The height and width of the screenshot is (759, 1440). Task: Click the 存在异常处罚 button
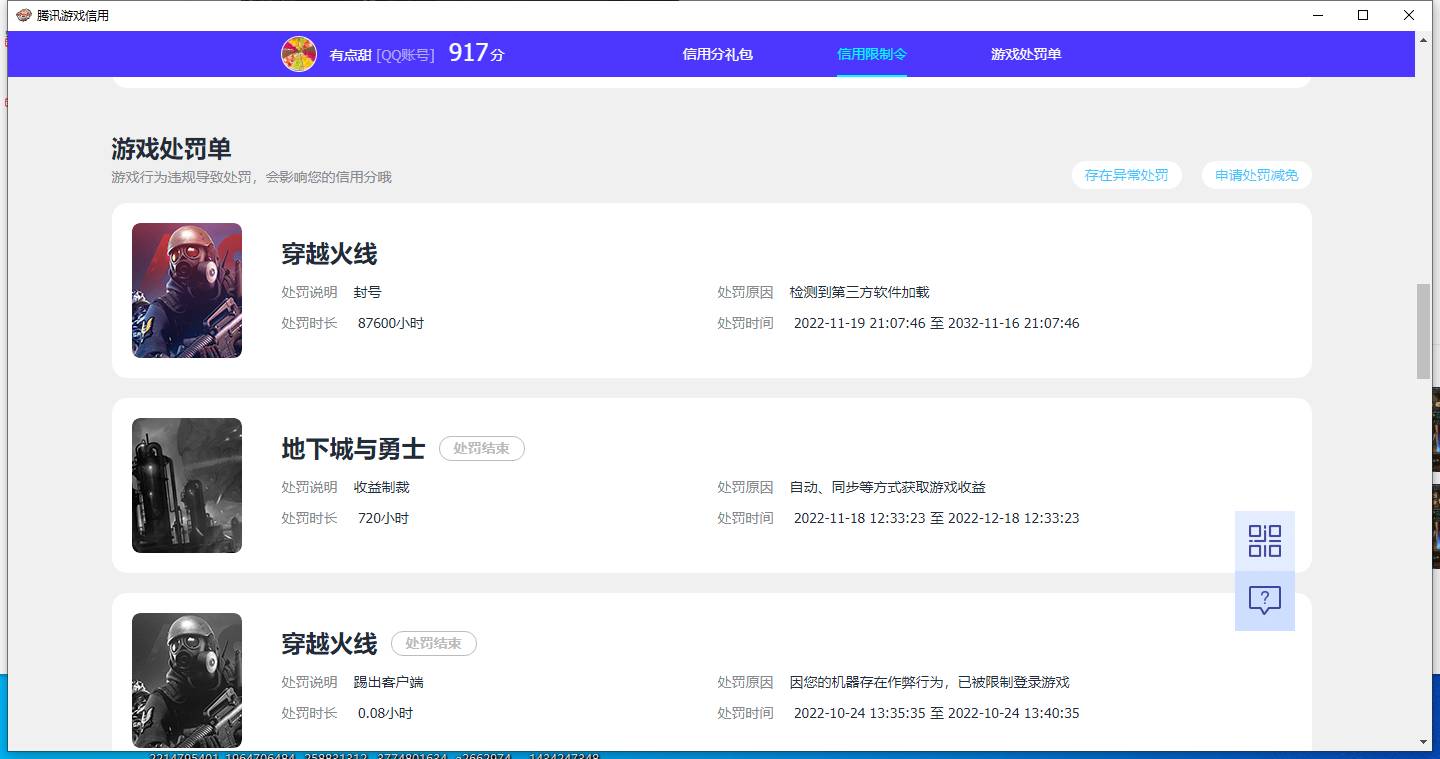coord(1126,174)
